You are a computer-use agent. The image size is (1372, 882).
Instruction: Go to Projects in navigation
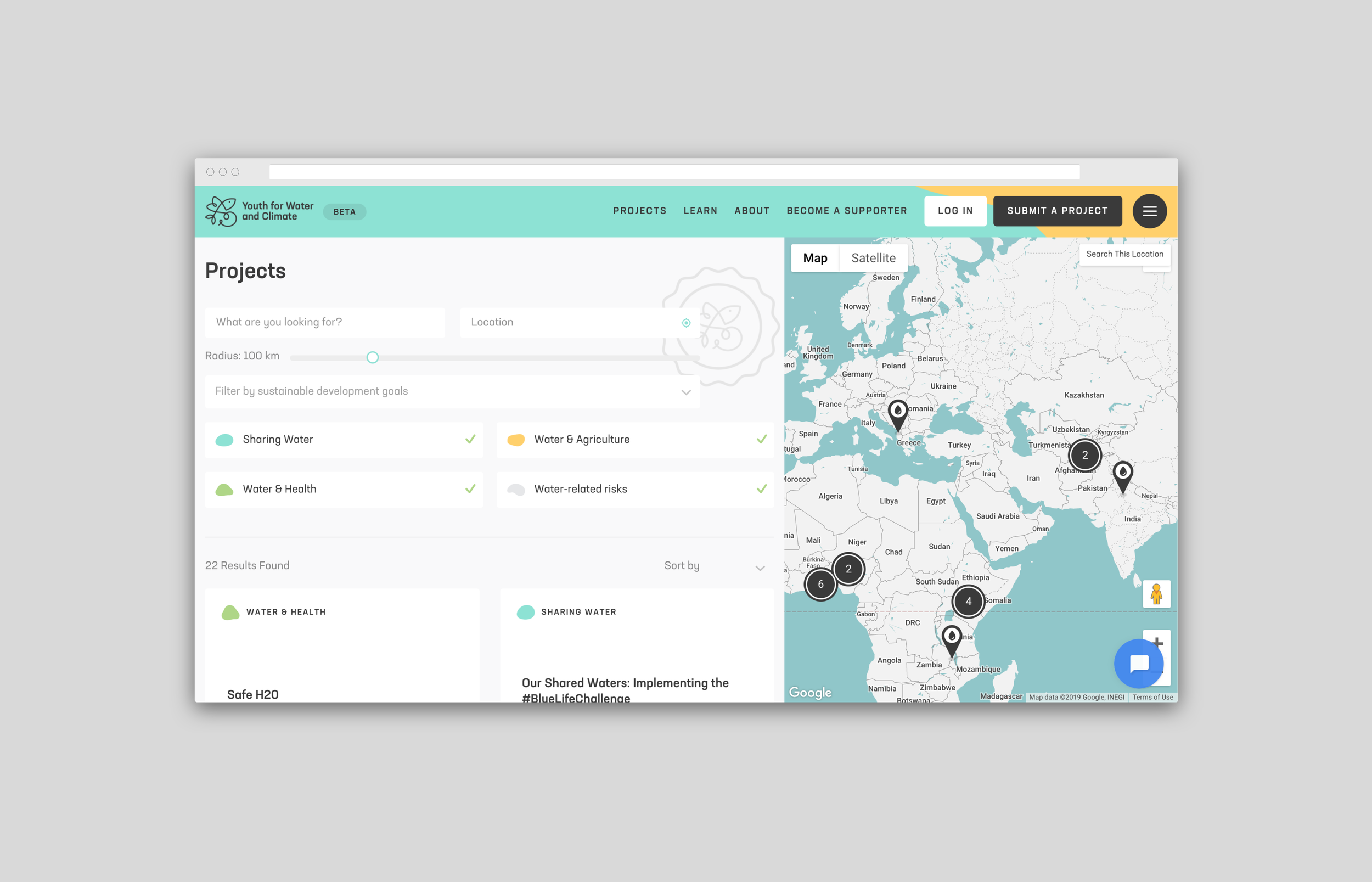[639, 211]
